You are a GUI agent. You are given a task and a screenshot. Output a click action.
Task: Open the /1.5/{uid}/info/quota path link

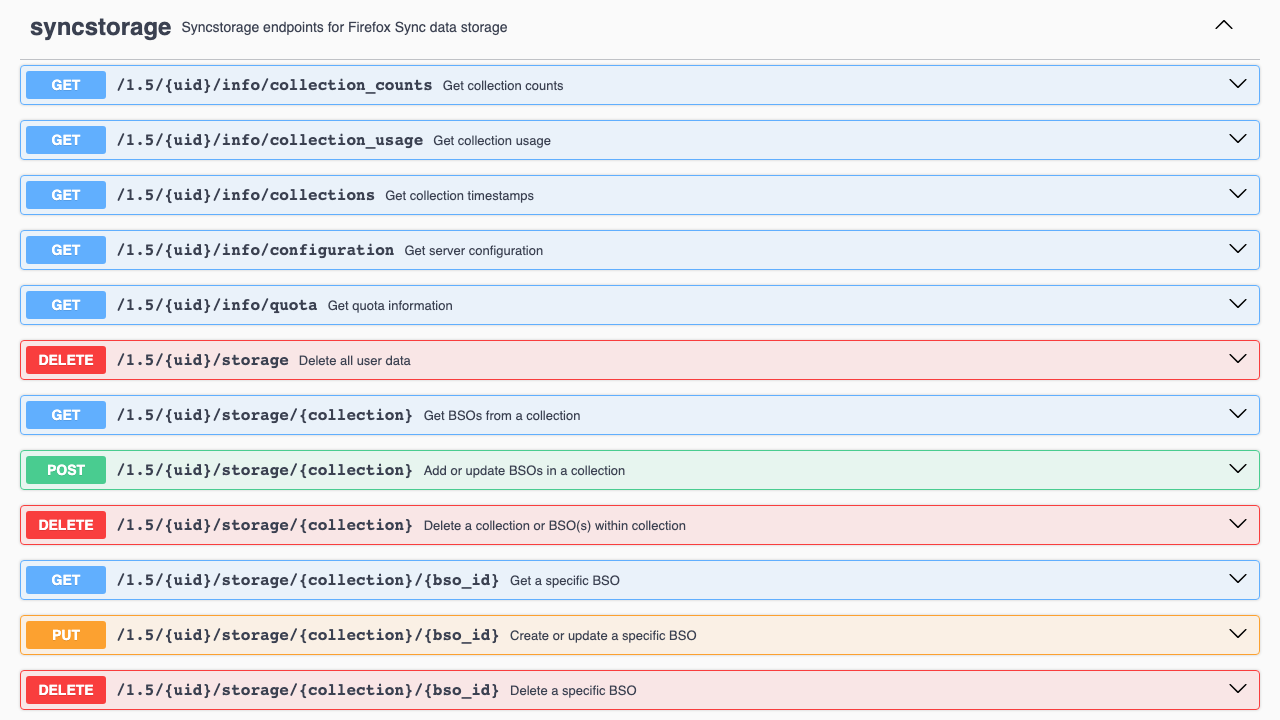click(x=217, y=305)
